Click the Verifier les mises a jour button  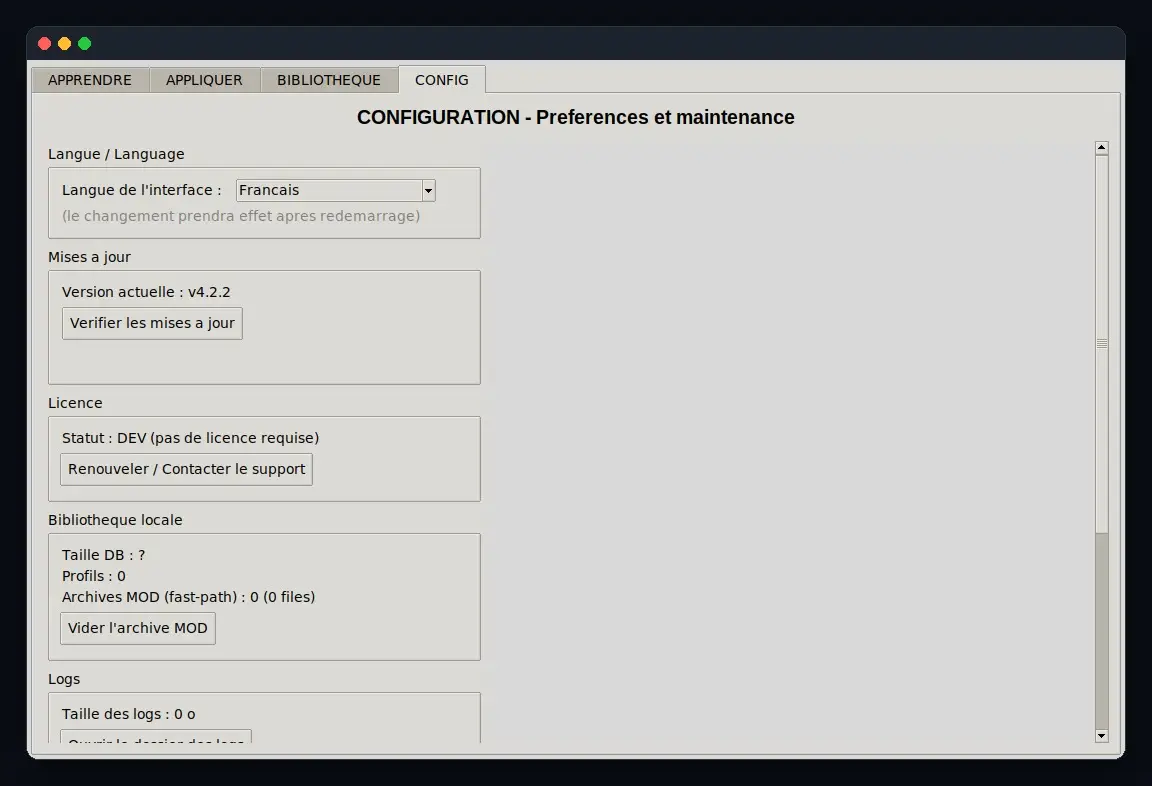point(152,323)
